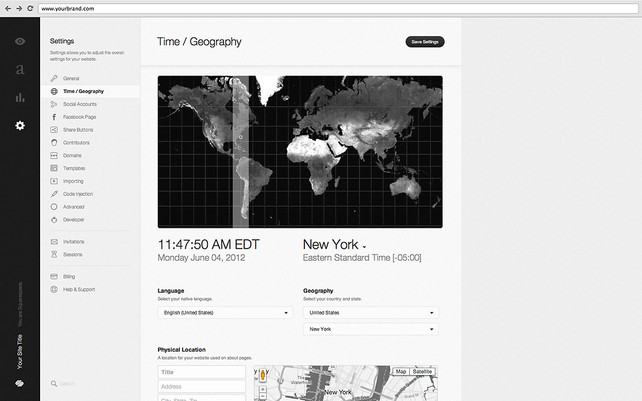Open the Billing link

pyautogui.click(x=69, y=276)
